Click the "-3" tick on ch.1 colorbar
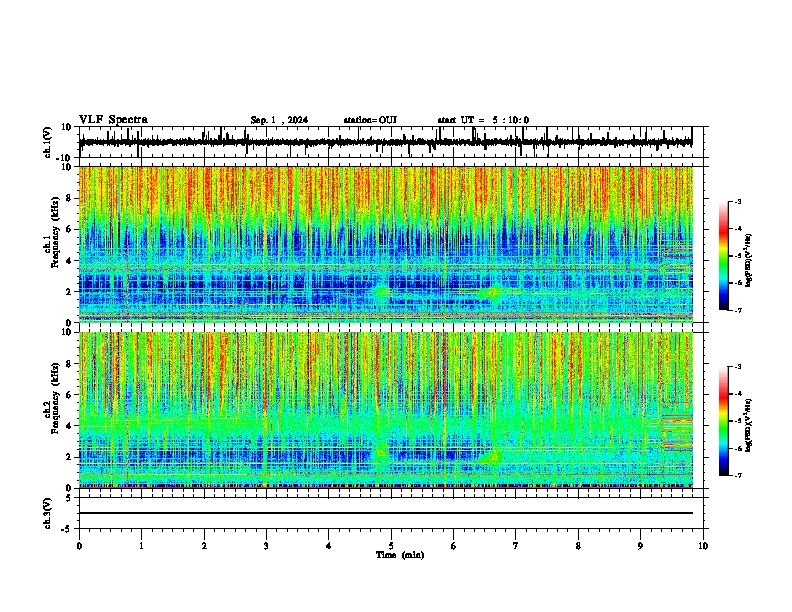 [x=738, y=202]
